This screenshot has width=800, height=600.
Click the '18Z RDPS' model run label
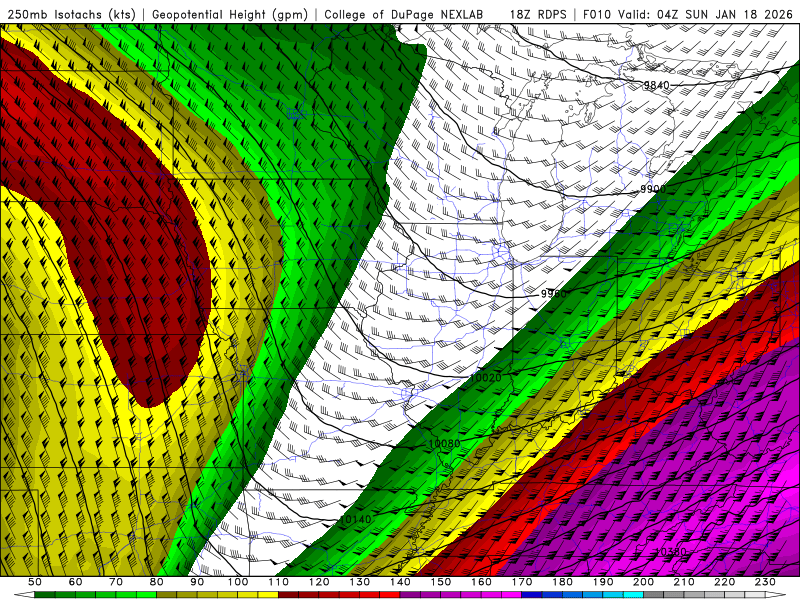click(x=538, y=14)
